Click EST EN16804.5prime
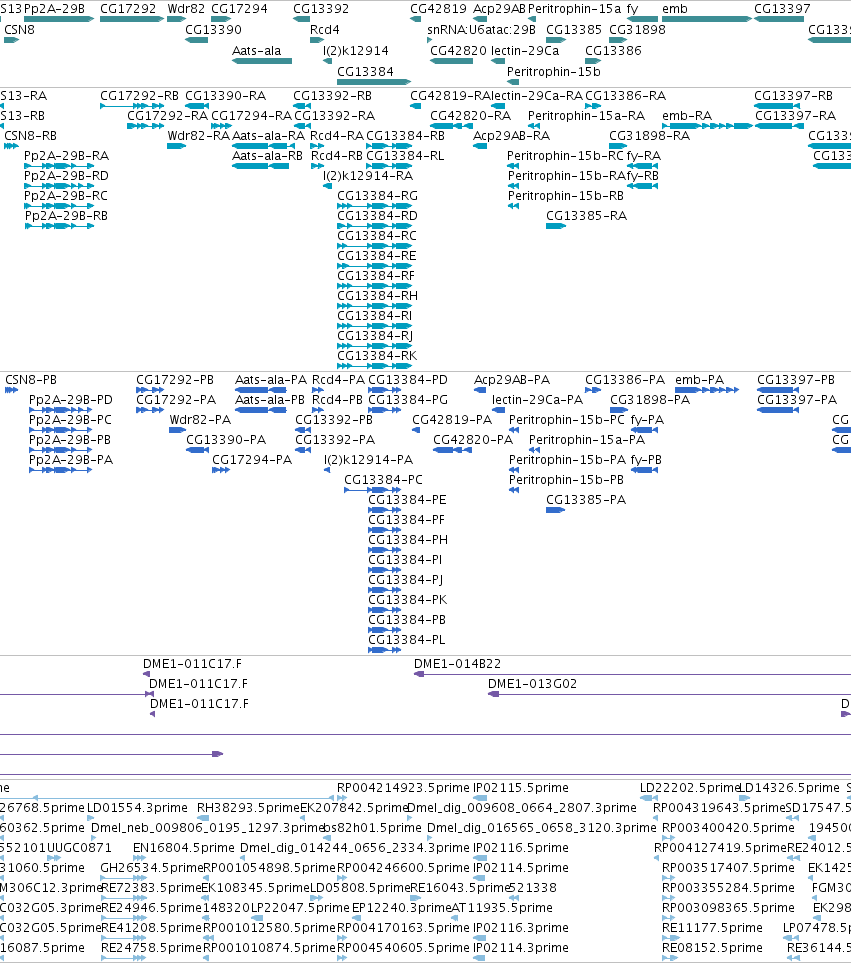 (184, 848)
